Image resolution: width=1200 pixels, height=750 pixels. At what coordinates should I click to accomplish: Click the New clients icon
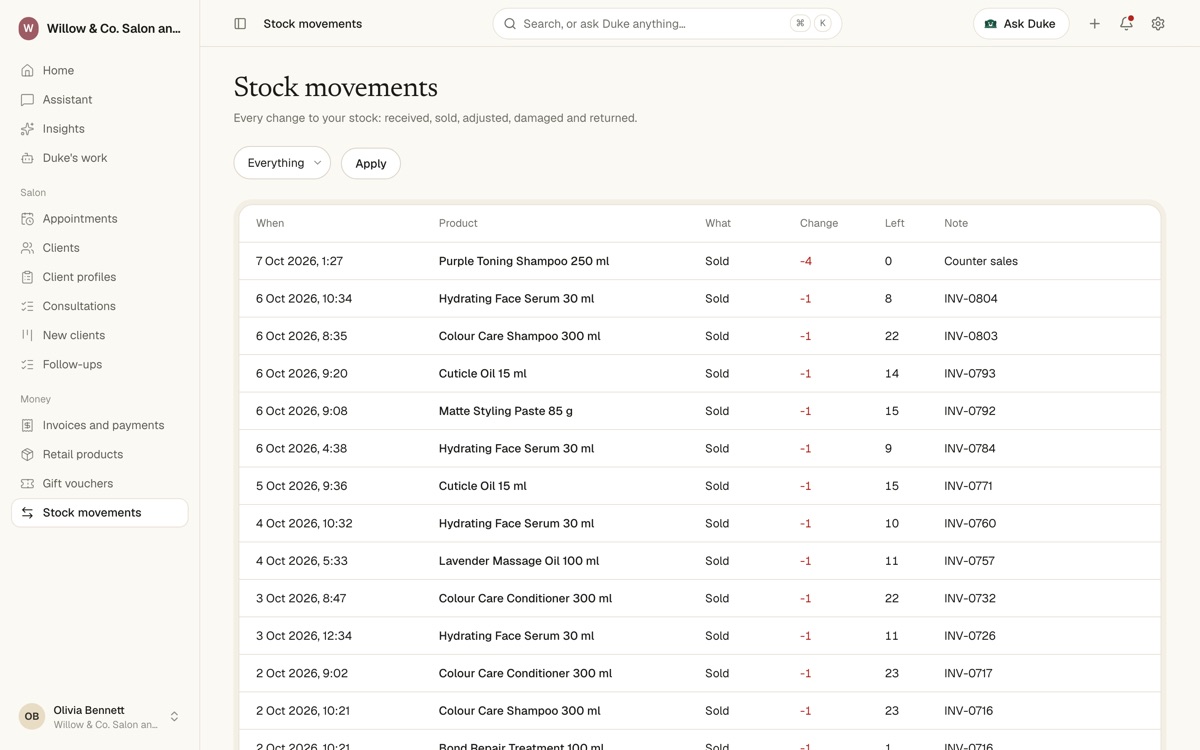(x=27, y=335)
